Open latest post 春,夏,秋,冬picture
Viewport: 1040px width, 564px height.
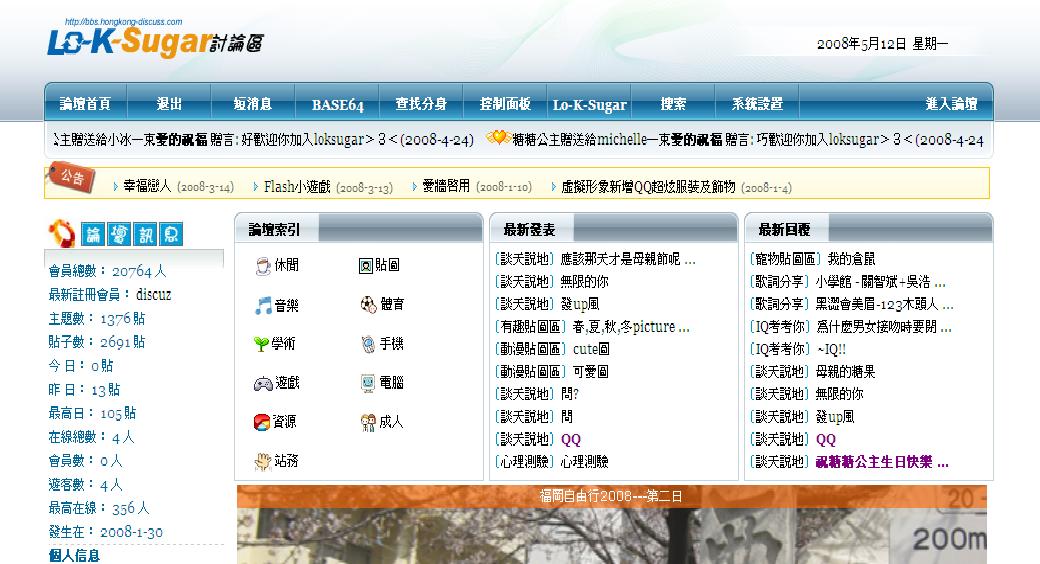631,327
